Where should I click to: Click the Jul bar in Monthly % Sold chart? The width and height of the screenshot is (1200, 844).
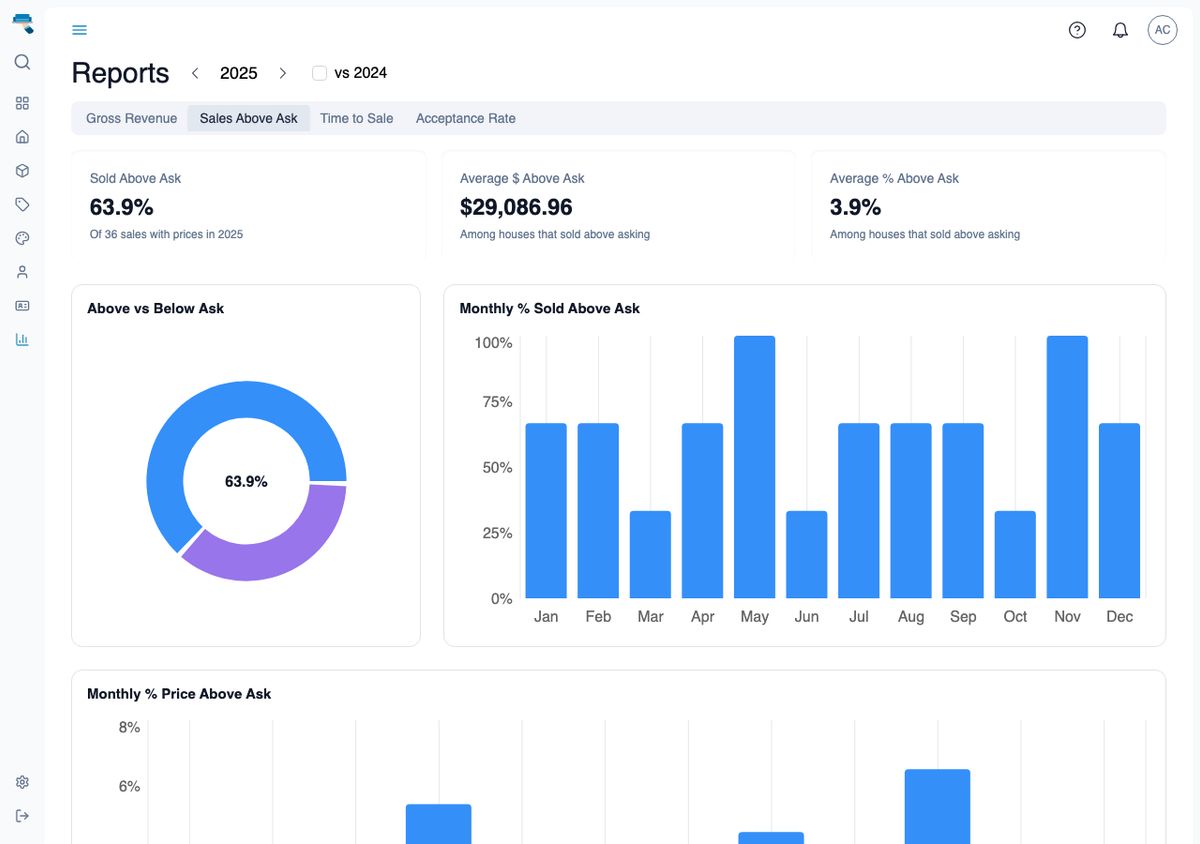coord(859,511)
